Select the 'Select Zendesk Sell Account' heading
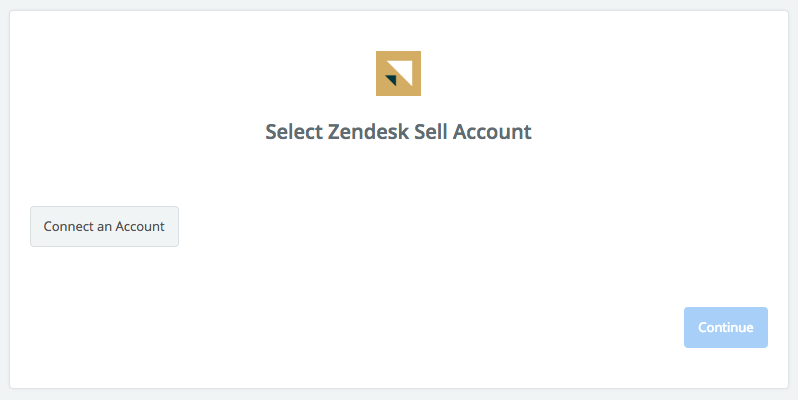Image resolution: width=798 pixels, height=400 pixels. [x=398, y=132]
